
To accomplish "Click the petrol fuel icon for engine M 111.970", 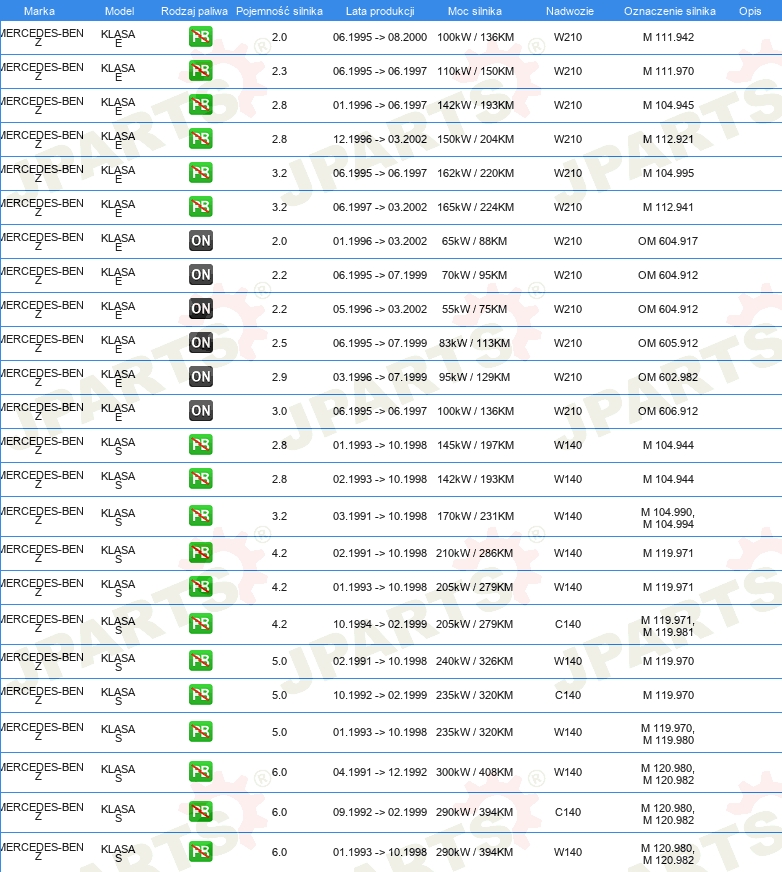I will click(x=201, y=71).
